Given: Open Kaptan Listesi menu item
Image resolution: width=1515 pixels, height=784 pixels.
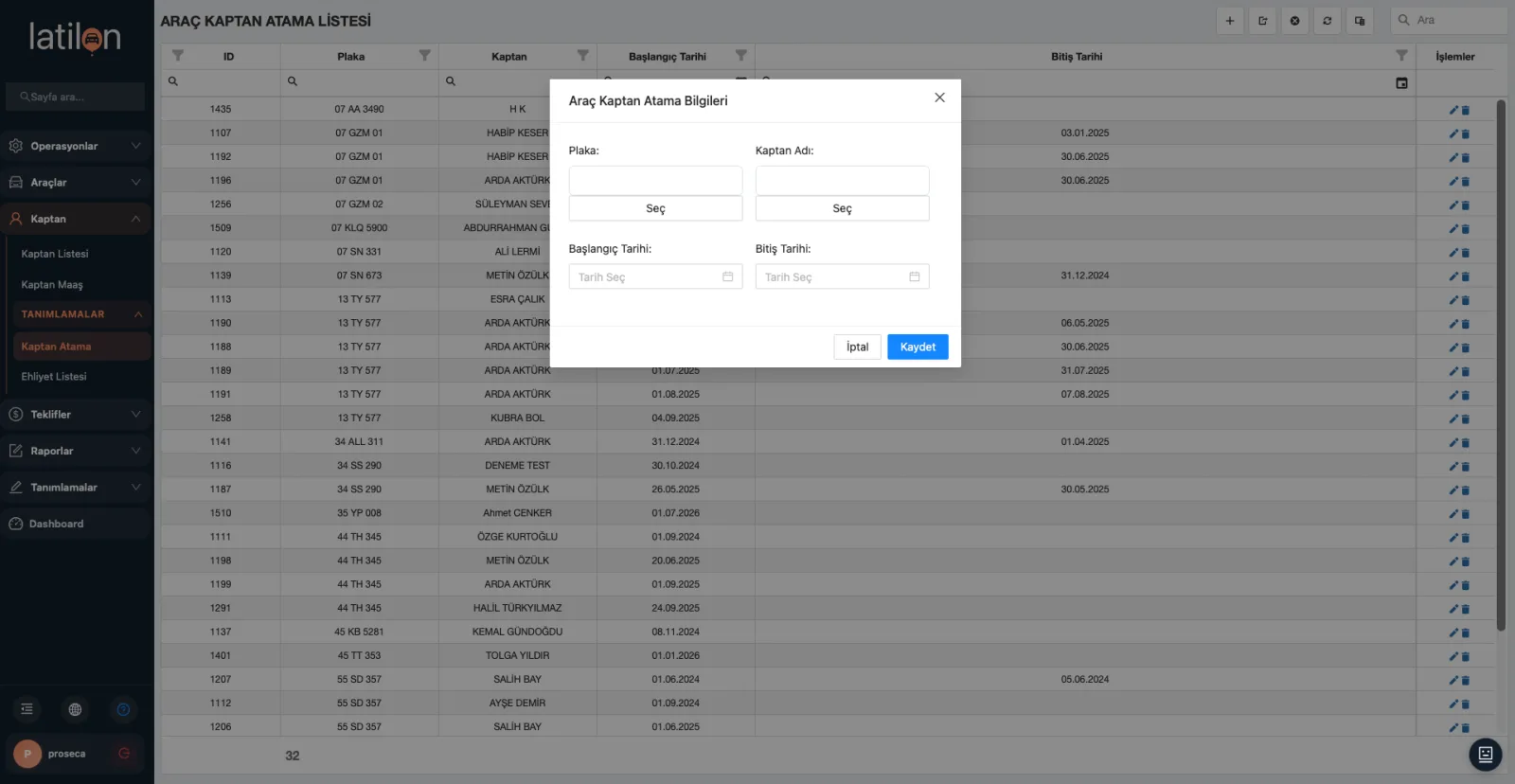Looking at the screenshot, I should click(55, 254).
